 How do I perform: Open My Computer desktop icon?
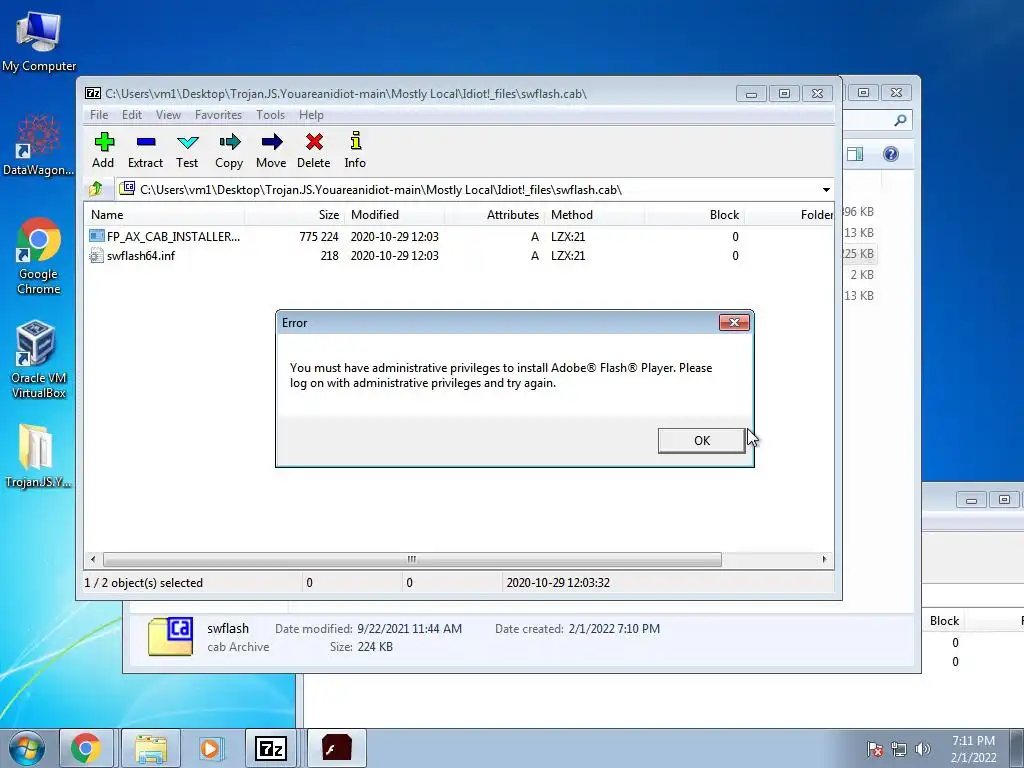(39, 42)
